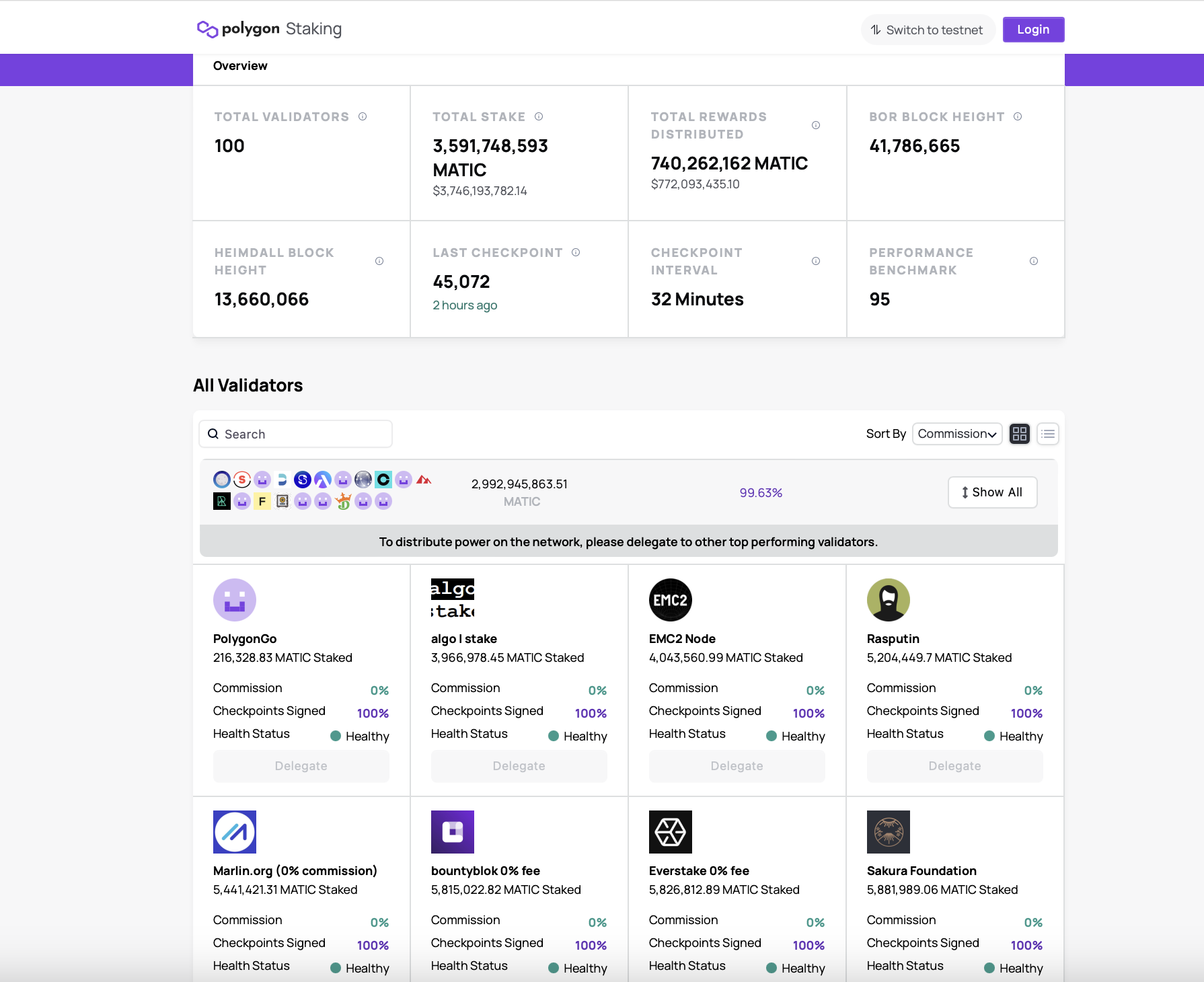Screen dimensions: 1204x982
Task: Switch to grid view layout
Action: pyautogui.click(x=1020, y=434)
